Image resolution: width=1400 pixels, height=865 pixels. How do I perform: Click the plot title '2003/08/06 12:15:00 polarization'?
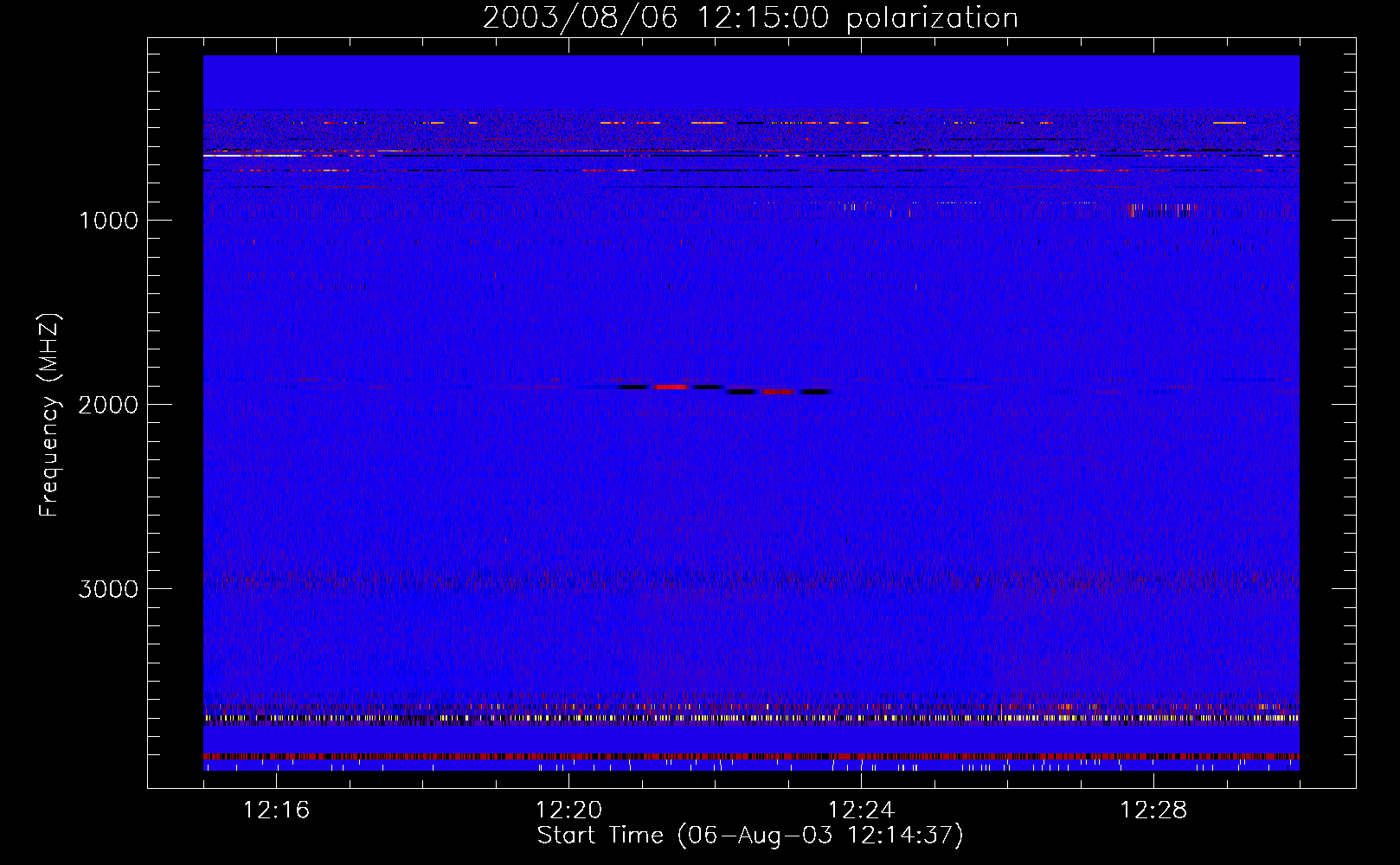pos(750,17)
